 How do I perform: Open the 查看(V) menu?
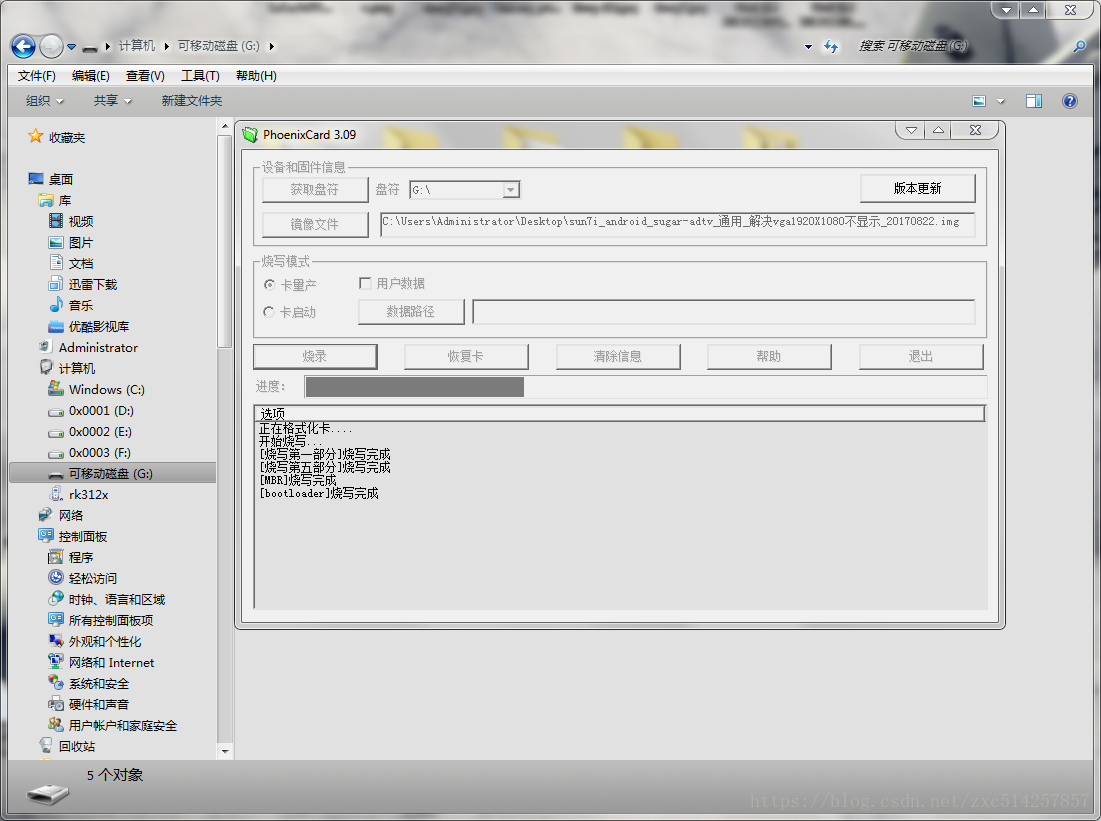coord(145,76)
